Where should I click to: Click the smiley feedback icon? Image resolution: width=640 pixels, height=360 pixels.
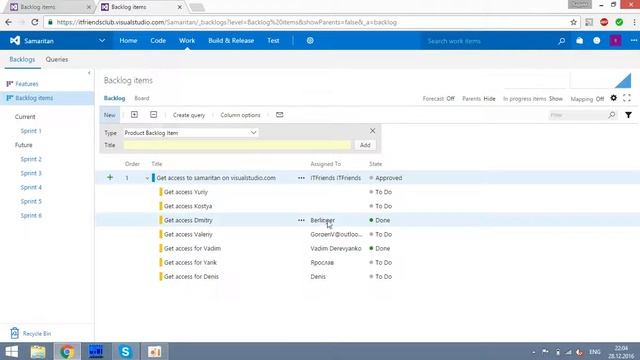point(597,41)
